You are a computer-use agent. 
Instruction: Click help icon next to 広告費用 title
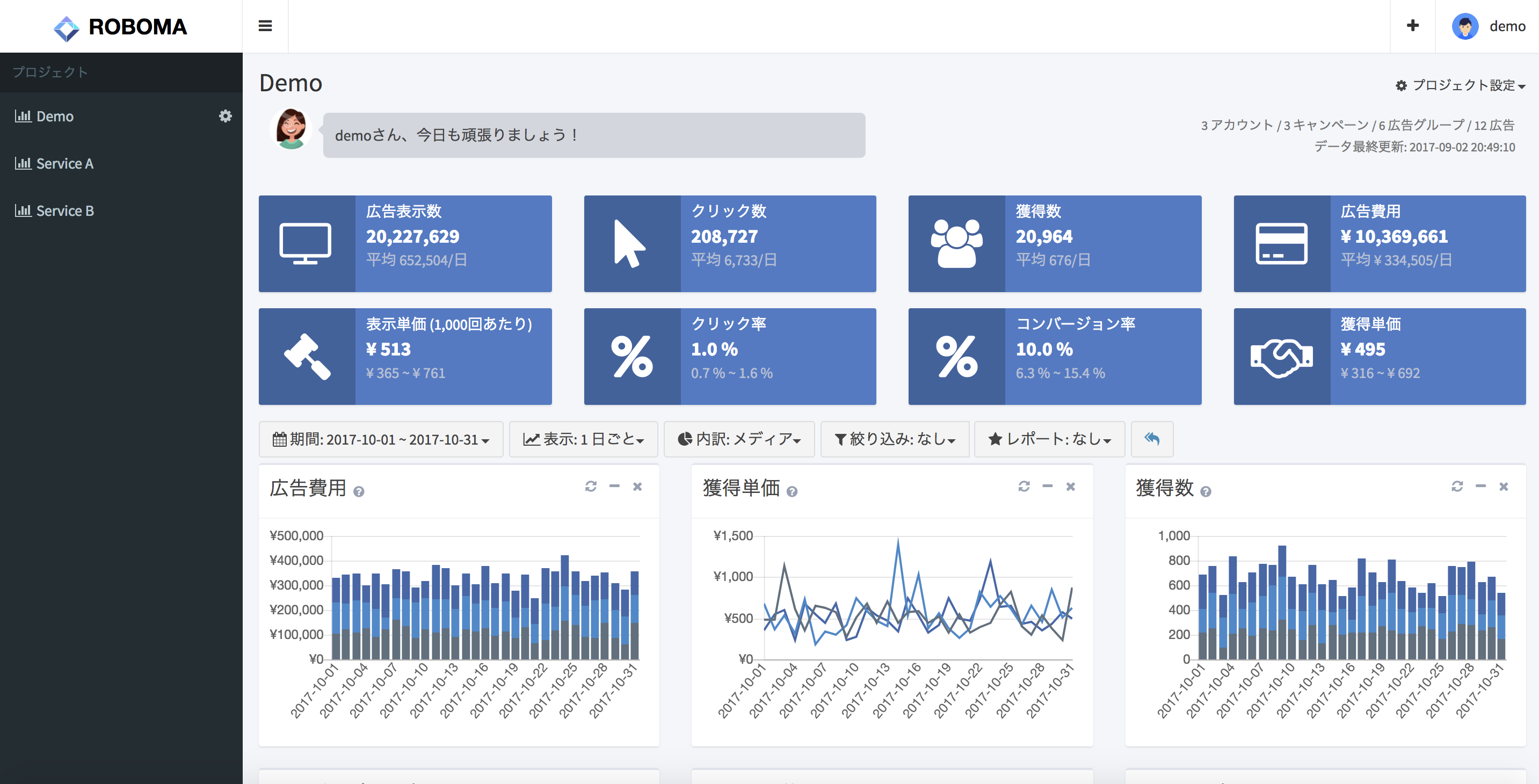pos(359,492)
